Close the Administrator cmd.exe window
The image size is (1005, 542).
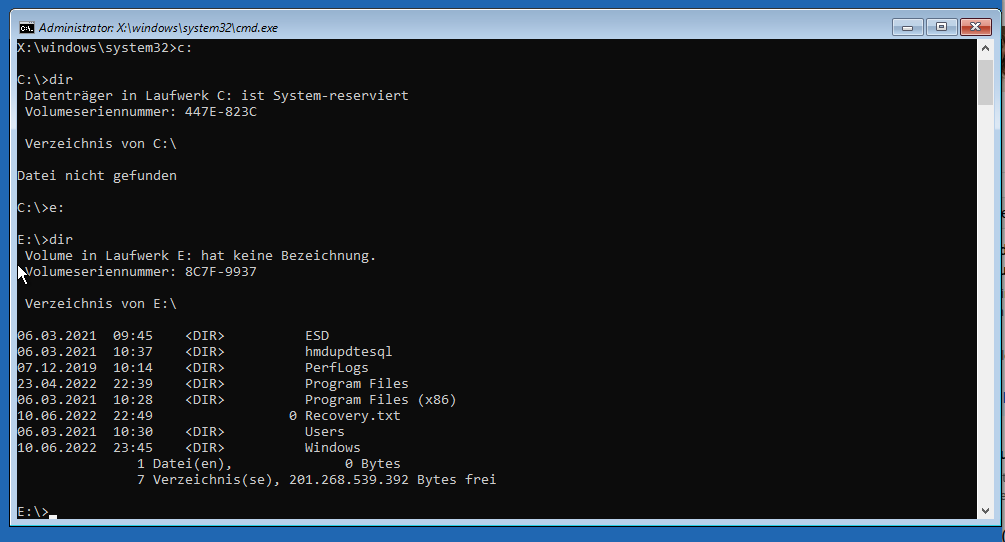click(975, 27)
